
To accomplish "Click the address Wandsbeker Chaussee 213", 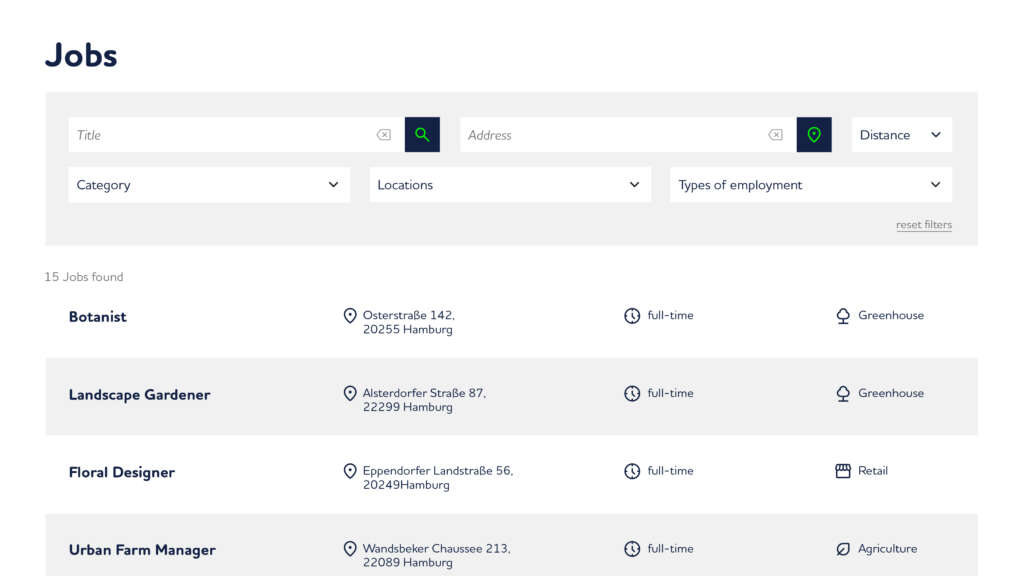I will 437,549.
